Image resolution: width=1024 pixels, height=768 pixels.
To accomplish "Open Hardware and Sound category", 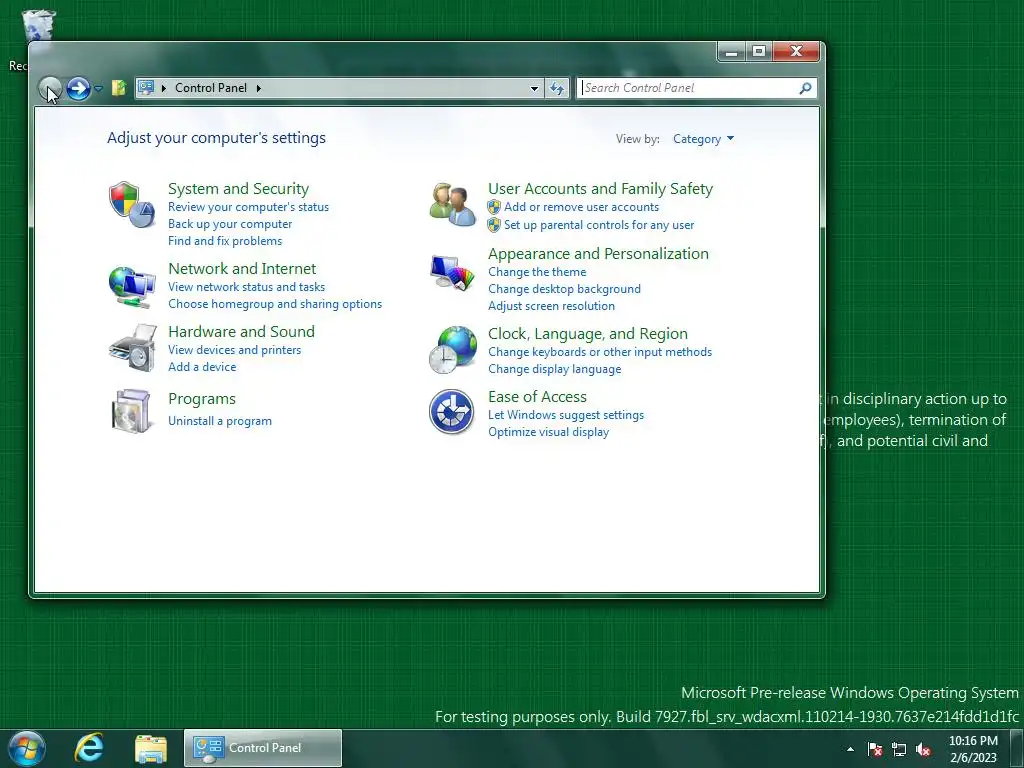I will [242, 332].
